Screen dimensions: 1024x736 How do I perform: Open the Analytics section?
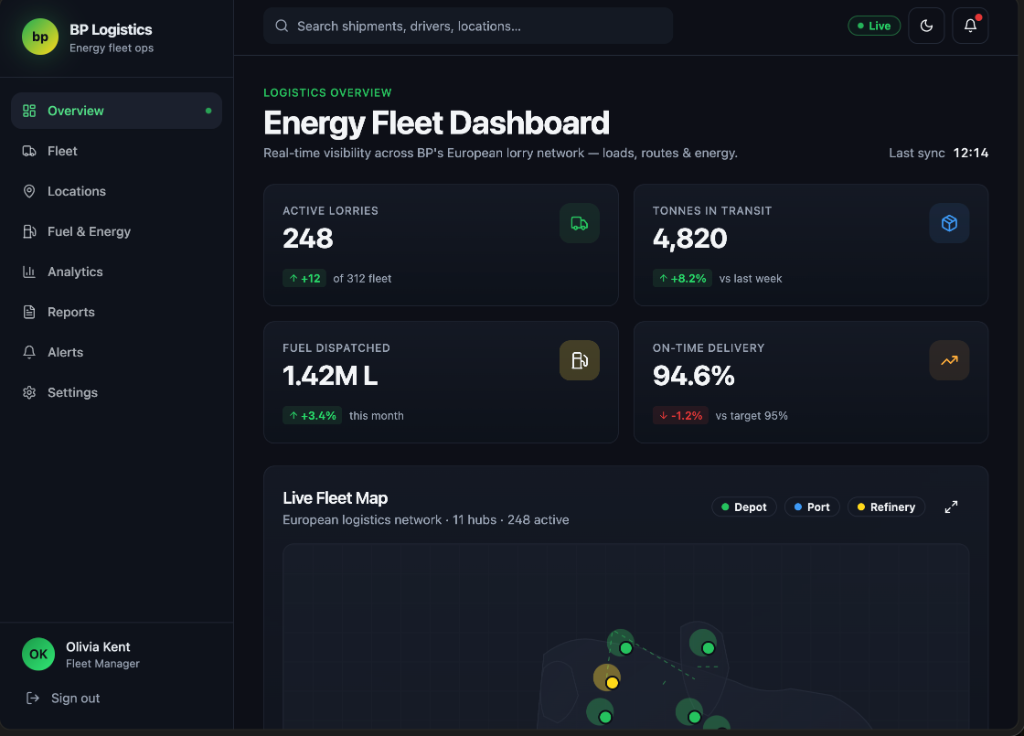tap(116, 272)
